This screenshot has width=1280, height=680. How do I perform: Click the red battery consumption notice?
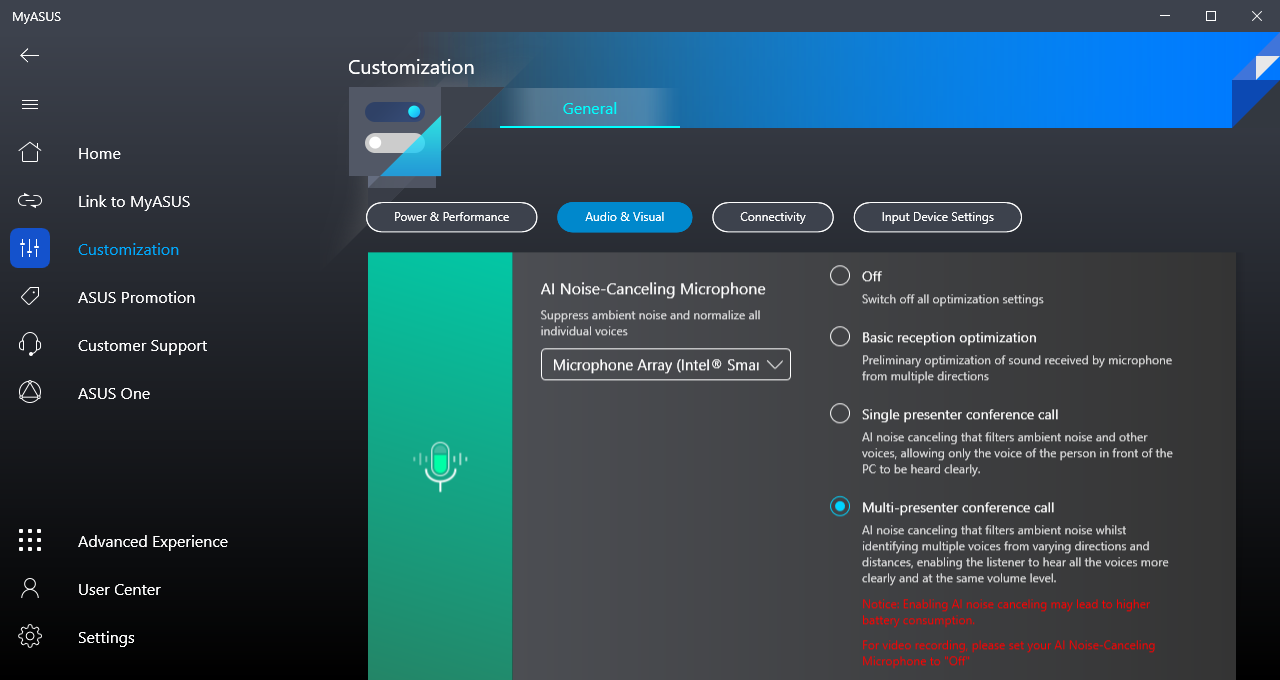click(1006, 612)
